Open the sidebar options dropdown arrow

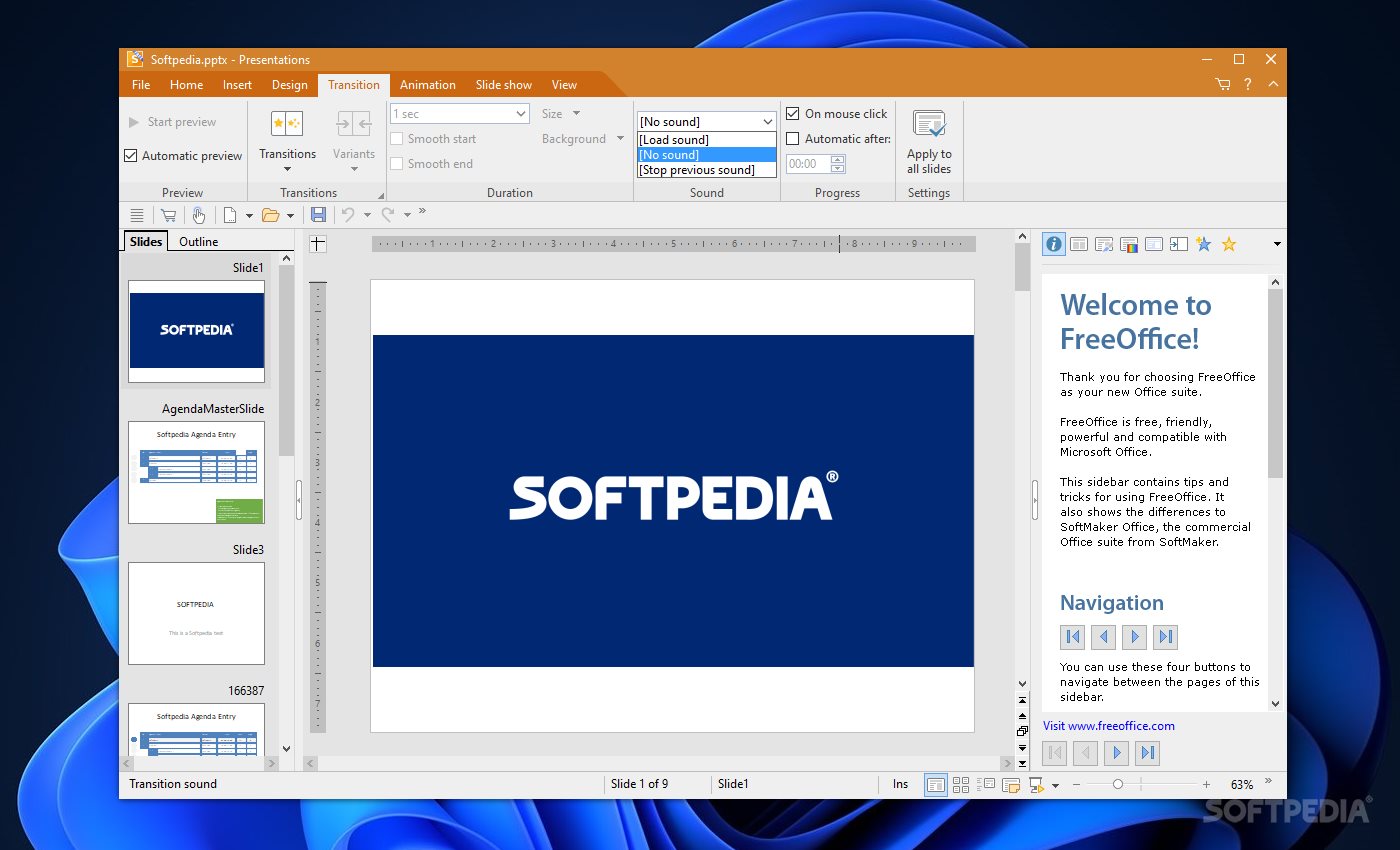[1277, 244]
